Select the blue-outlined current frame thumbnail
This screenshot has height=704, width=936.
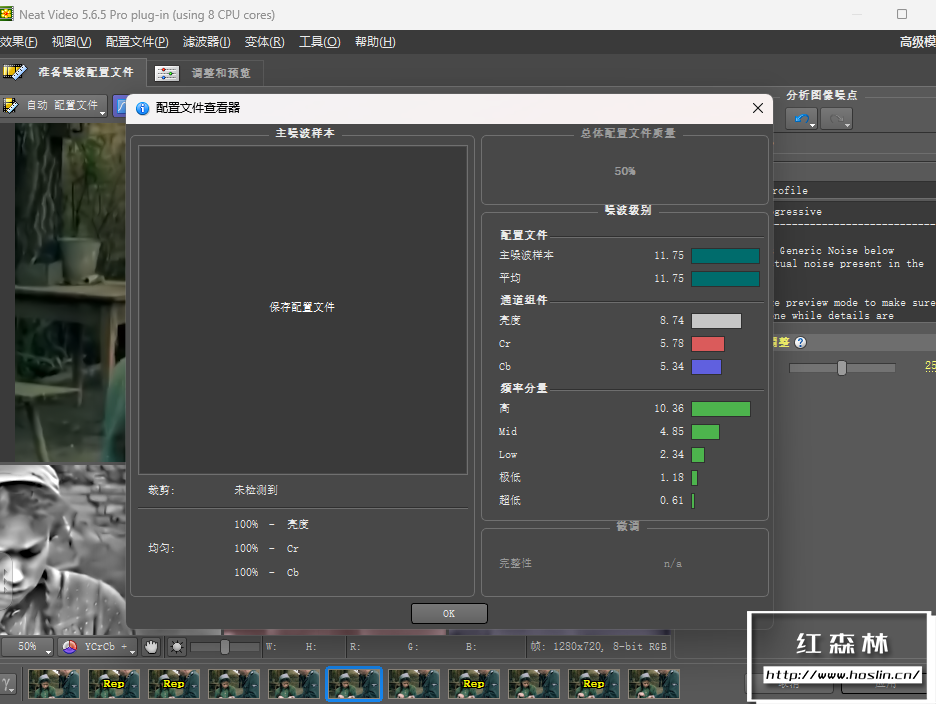pyautogui.click(x=354, y=684)
